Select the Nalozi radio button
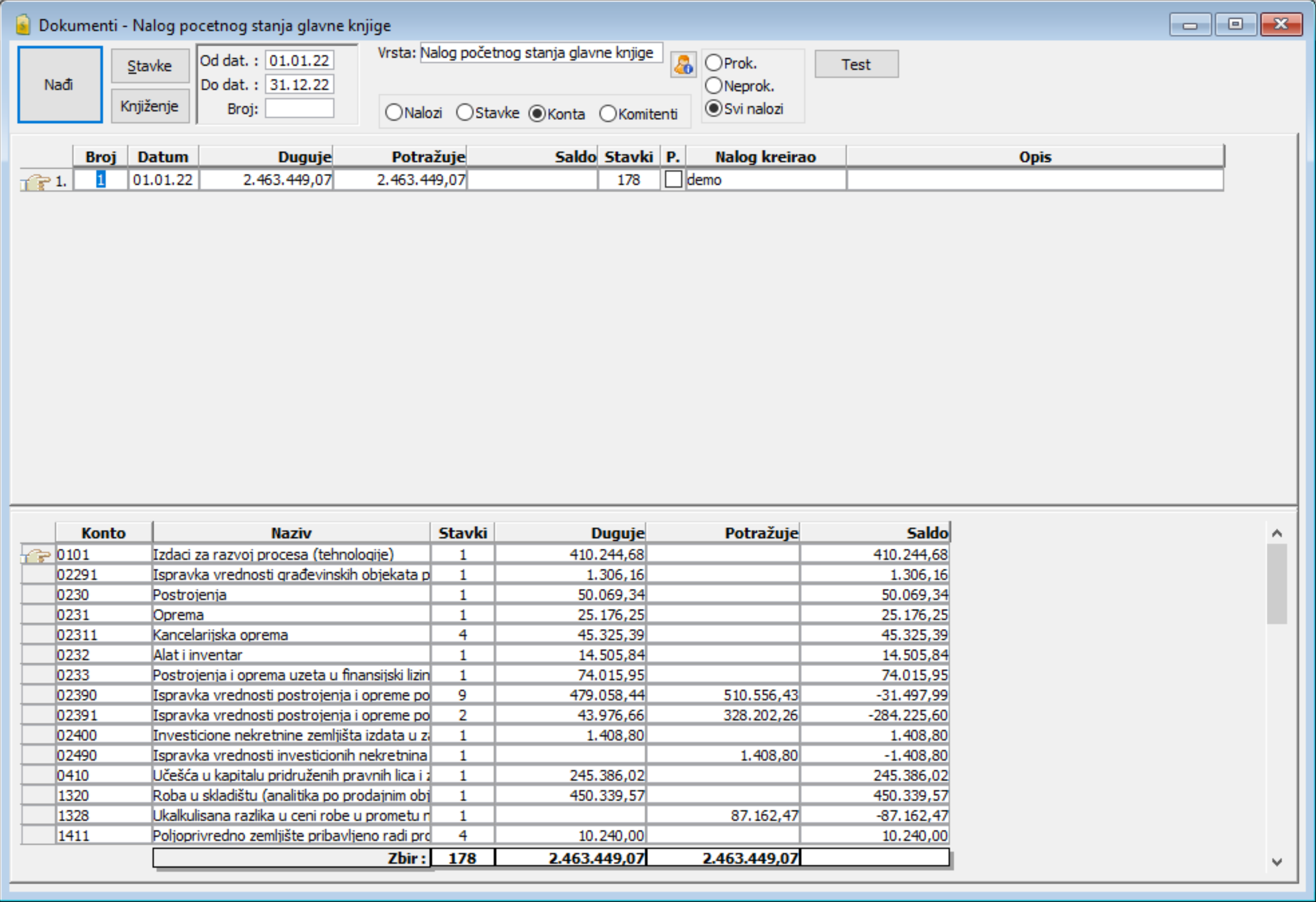 click(x=393, y=113)
